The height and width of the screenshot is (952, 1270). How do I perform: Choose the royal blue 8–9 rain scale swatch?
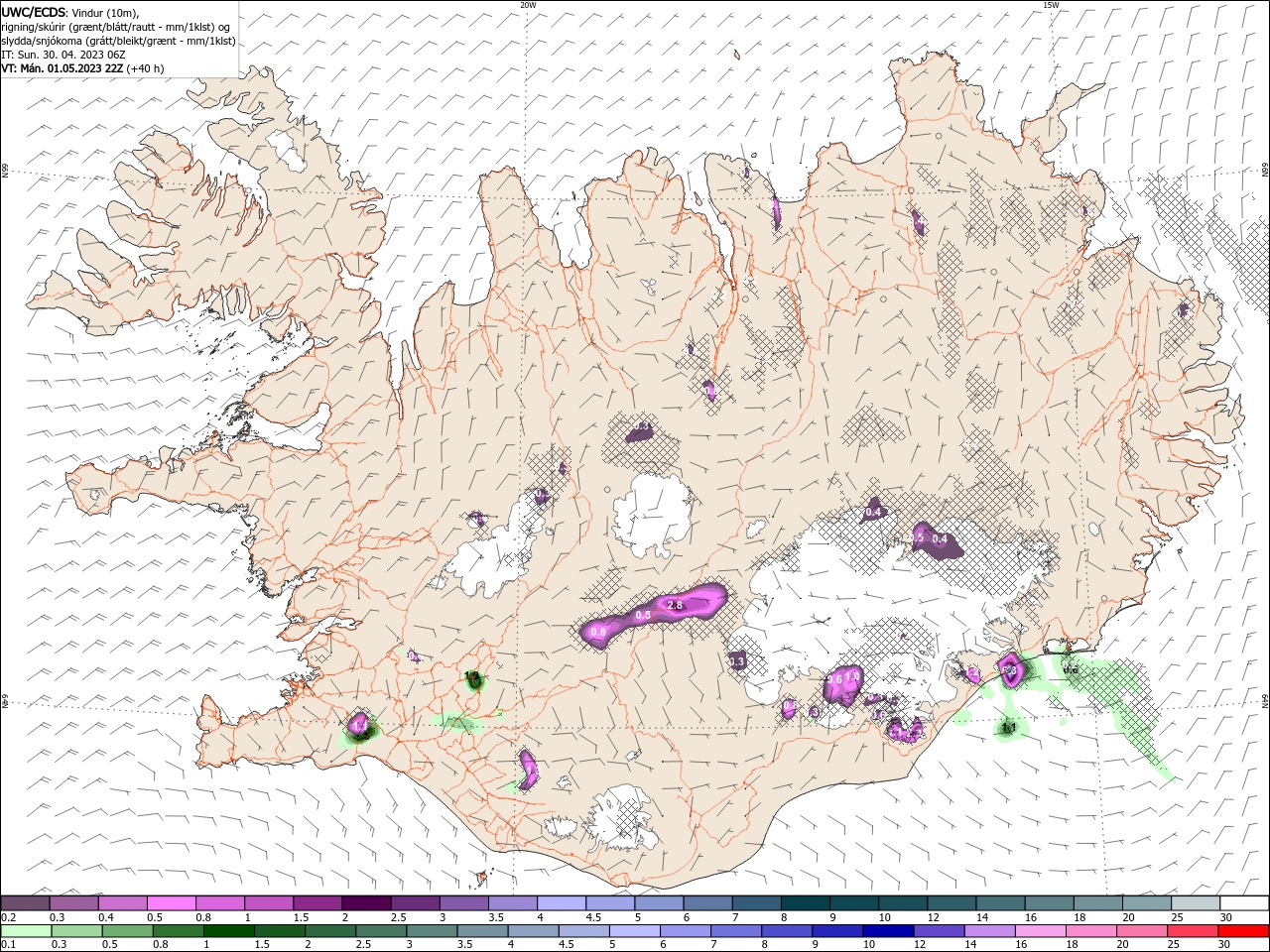(x=786, y=931)
